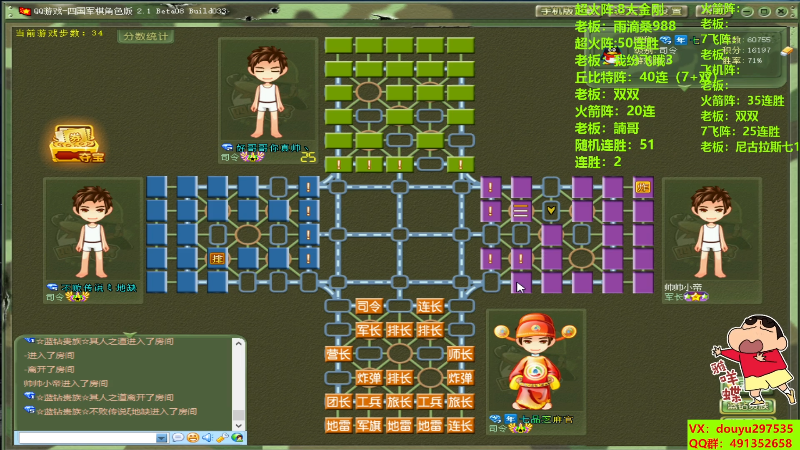Open the chat speech bubble icon

pyautogui.click(x=178, y=438)
